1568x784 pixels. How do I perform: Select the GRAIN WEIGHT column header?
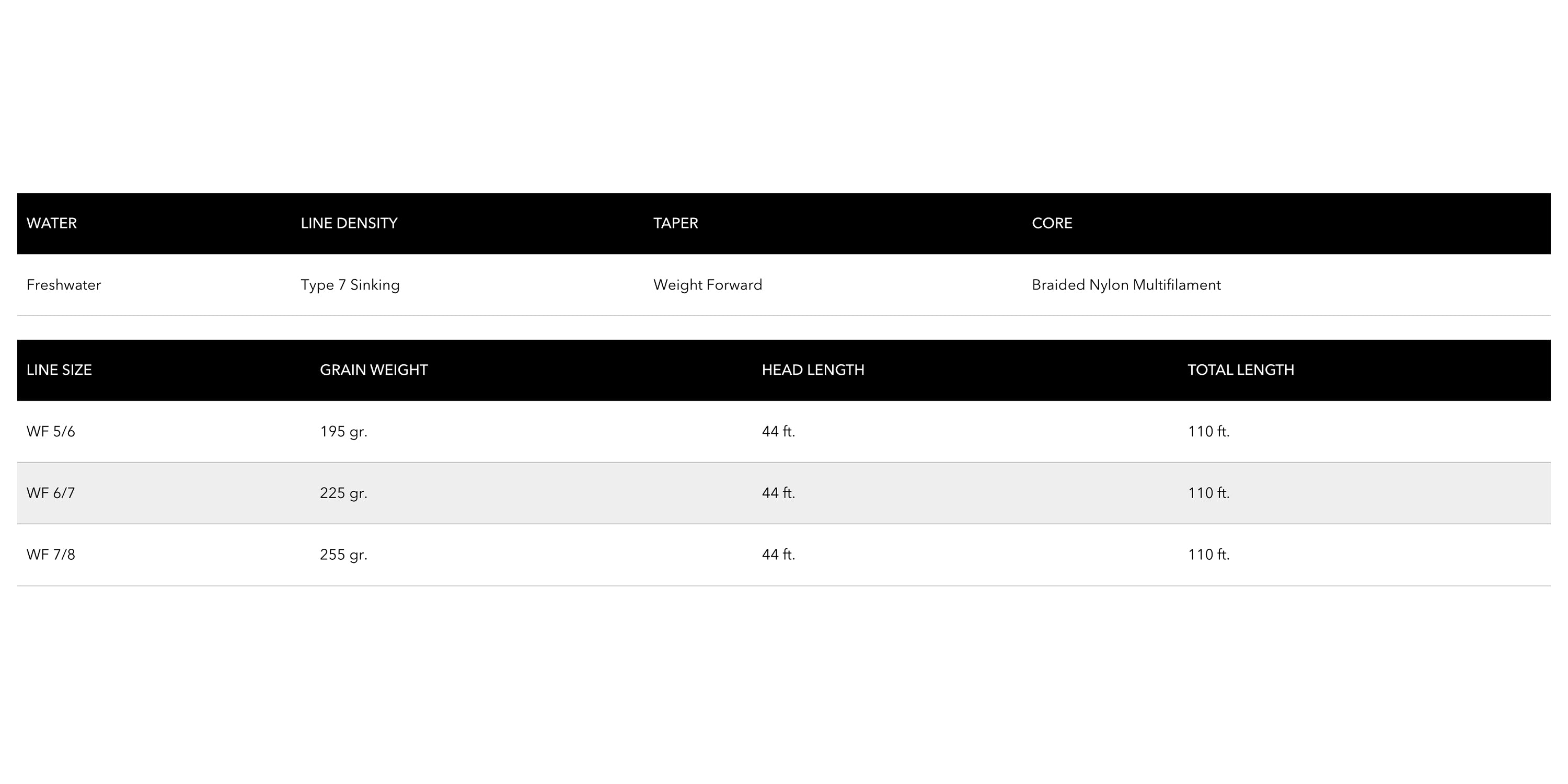tap(374, 370)
